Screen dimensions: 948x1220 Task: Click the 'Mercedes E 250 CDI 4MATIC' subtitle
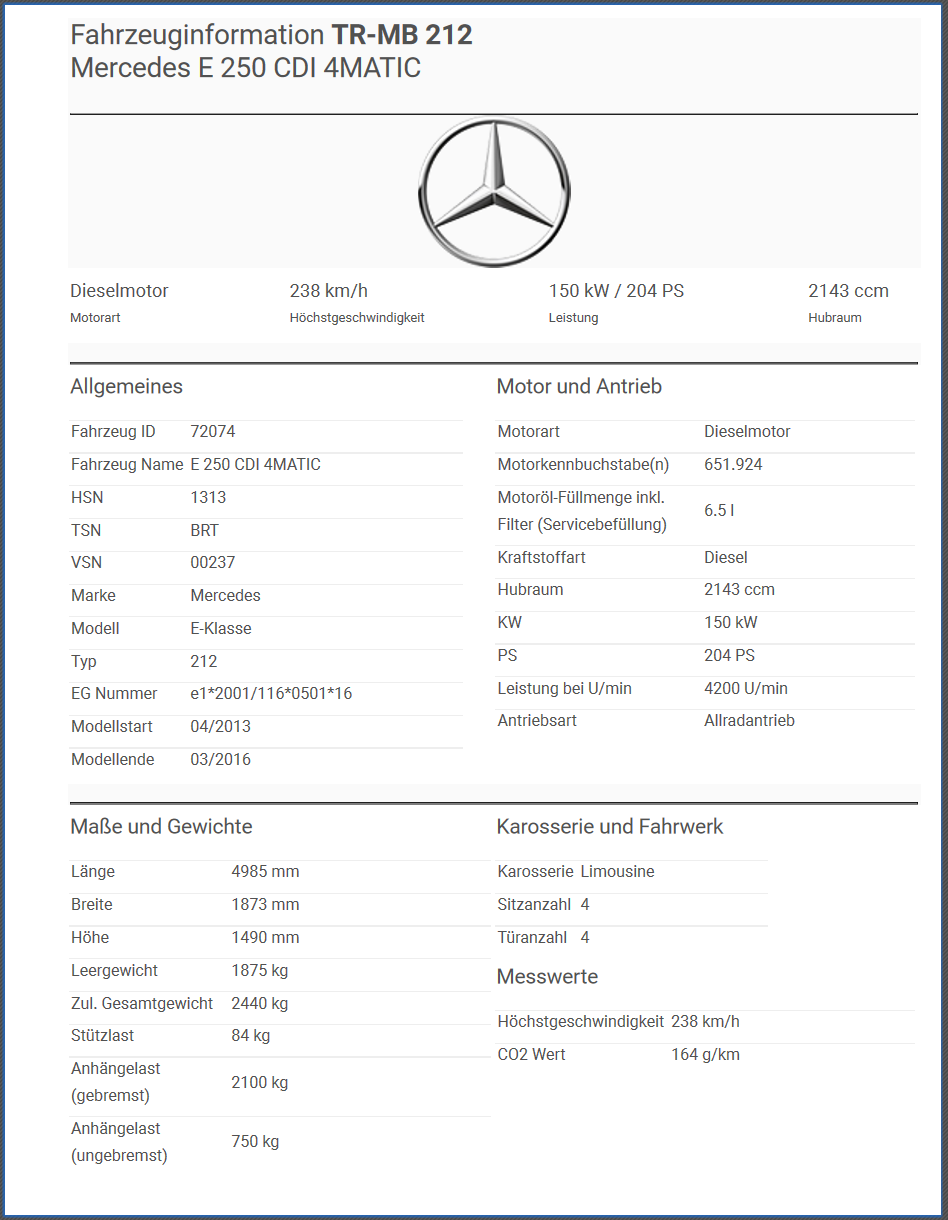246,69
